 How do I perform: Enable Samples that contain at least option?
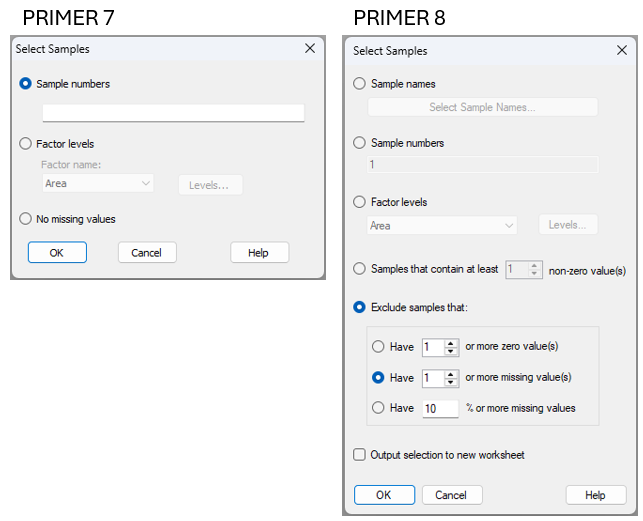(360, 269)
